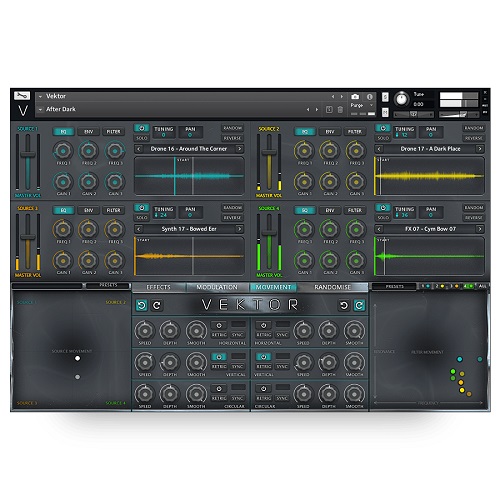
Task: Click RANDOM button for Source 4
Action: [474, 208]
